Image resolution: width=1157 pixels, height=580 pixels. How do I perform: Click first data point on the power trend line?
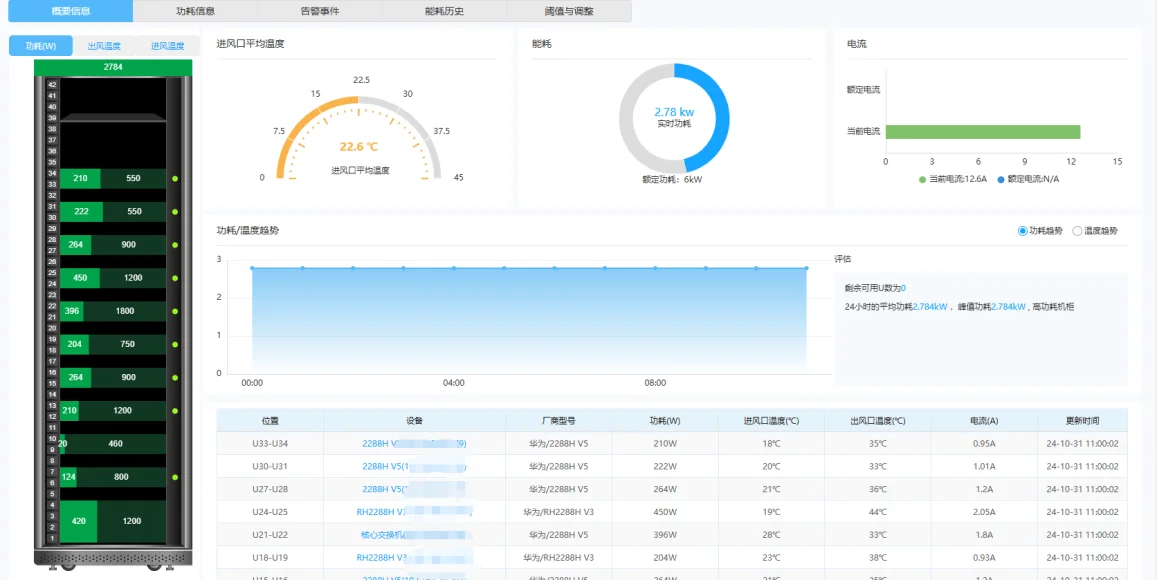252,268
